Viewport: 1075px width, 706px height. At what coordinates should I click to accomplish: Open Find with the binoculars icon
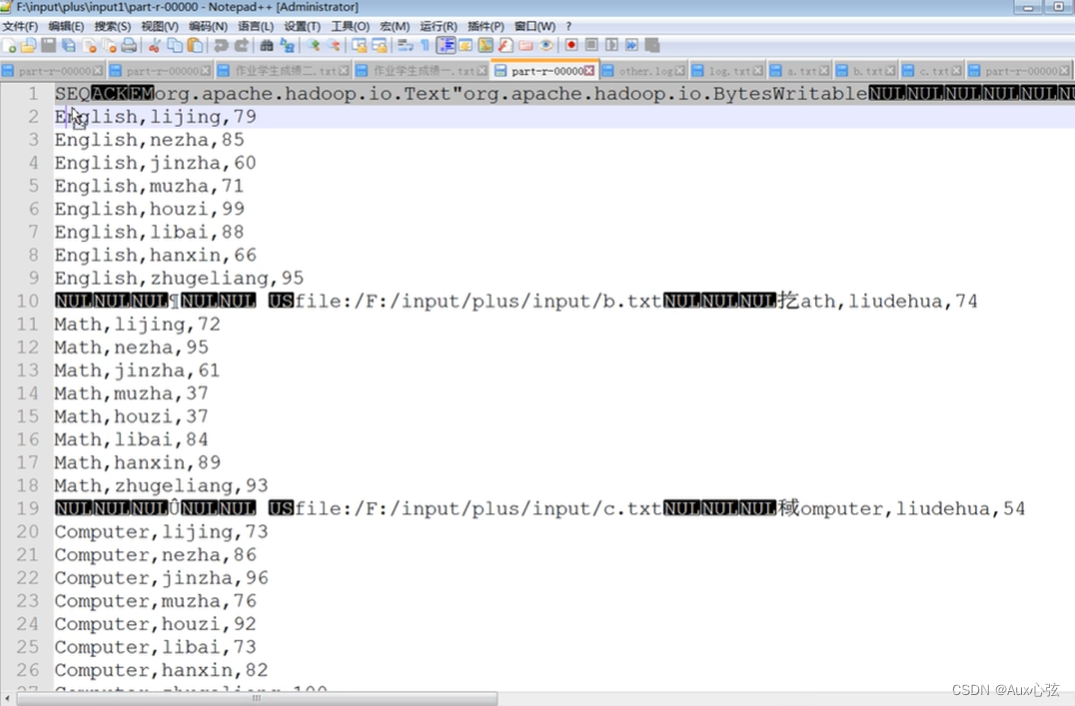266,44
